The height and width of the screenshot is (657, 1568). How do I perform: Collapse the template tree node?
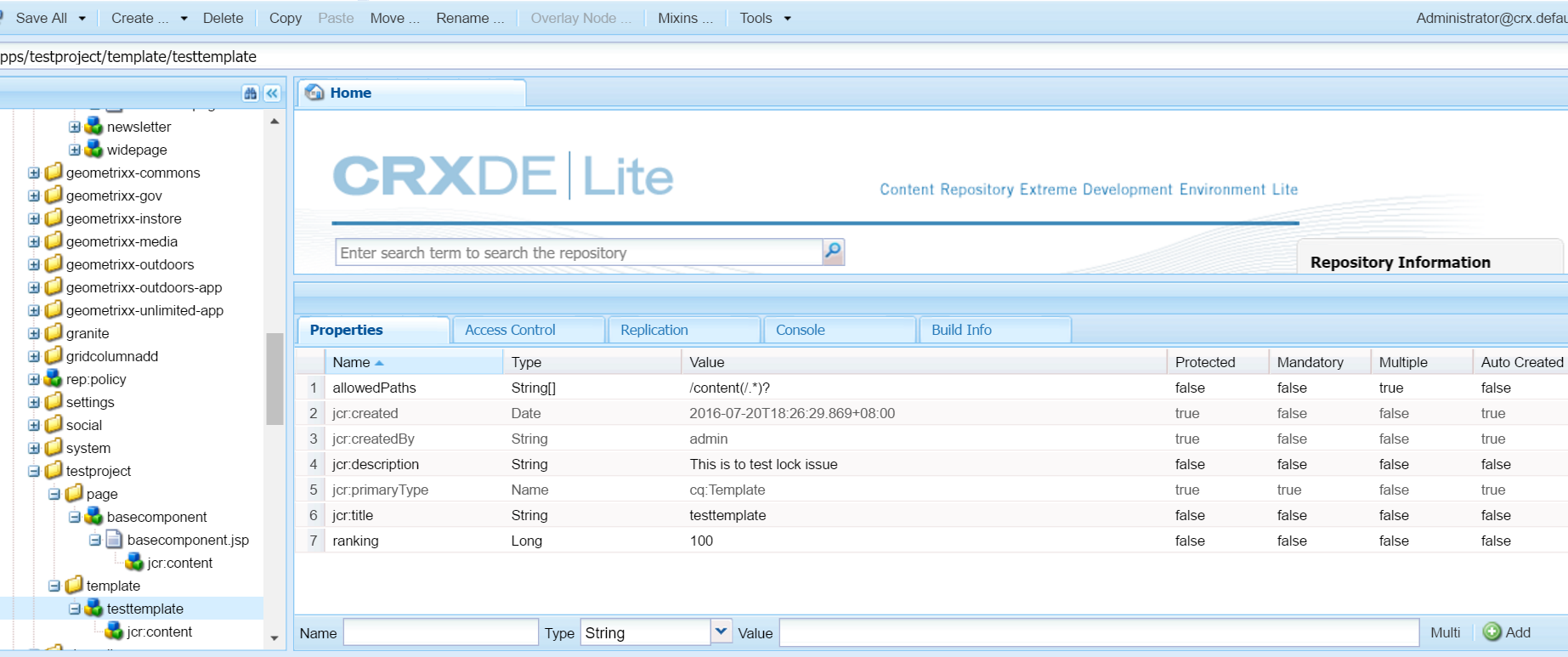(x=54, y=586)
